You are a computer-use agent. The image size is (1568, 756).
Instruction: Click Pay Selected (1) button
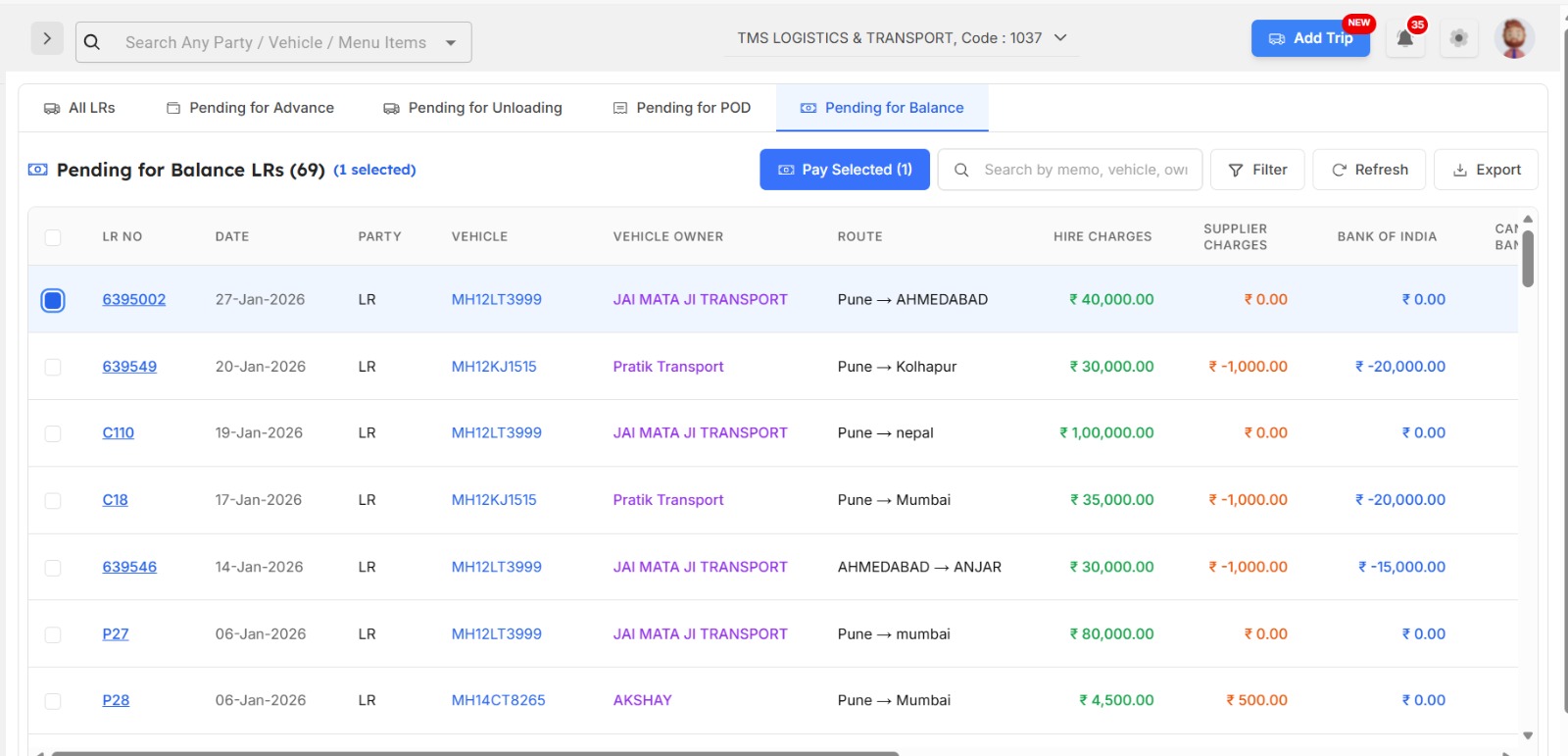[844, 170]
